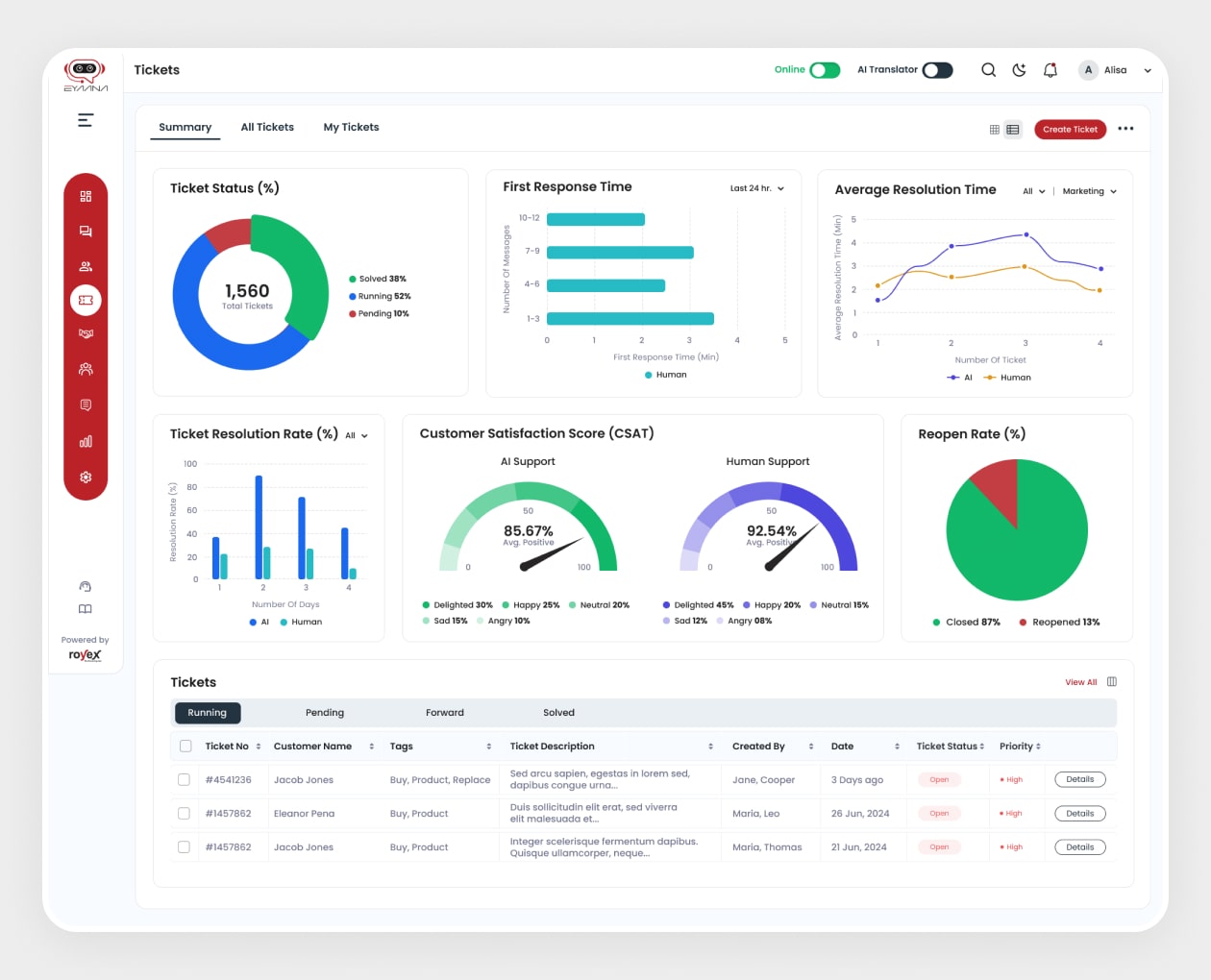Screen dimensions: 1211x980
Task: Click the hamburger menu icon in sidebar
Action: pos(86,120)
